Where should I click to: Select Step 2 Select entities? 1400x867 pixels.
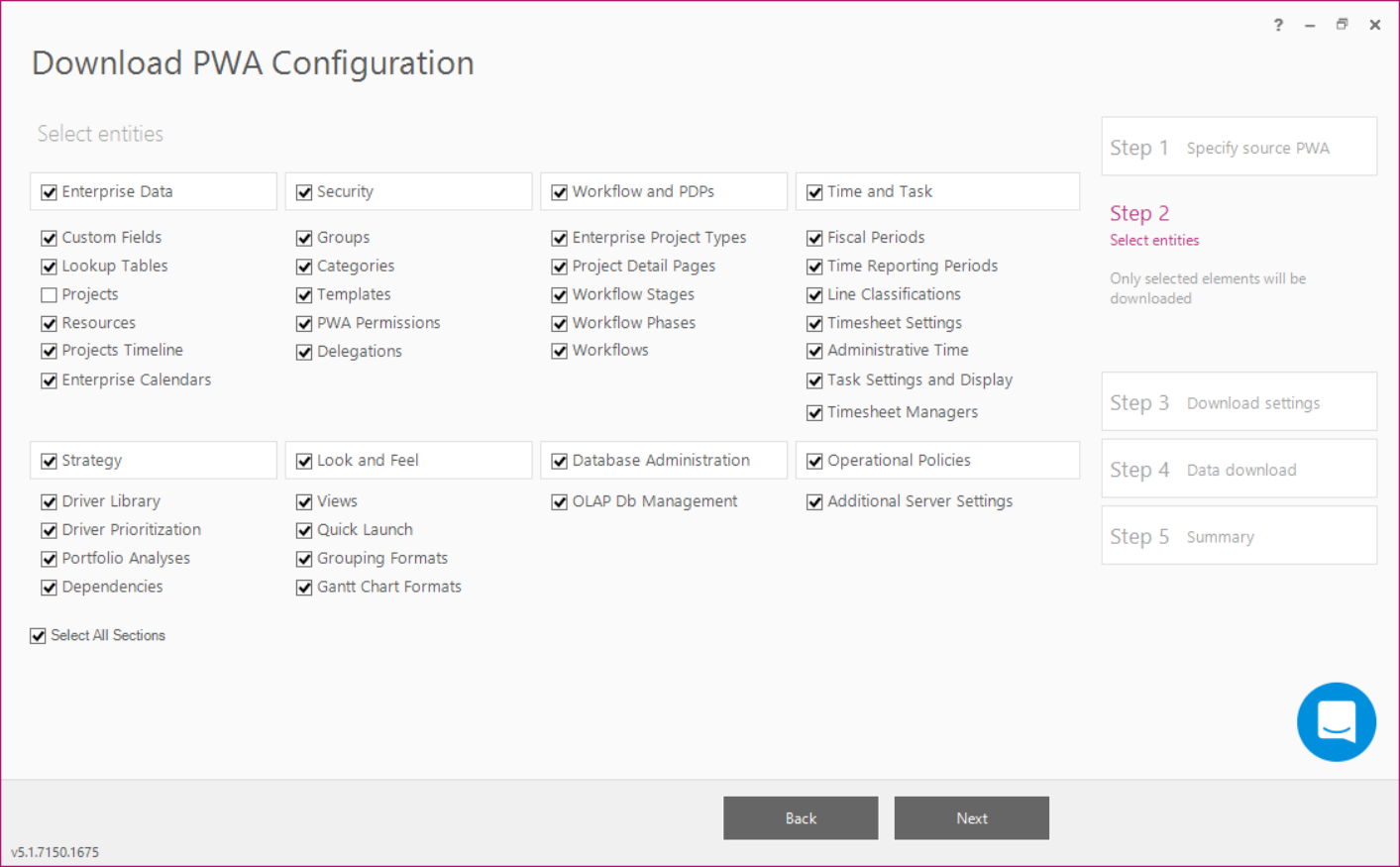point(1154,225)
